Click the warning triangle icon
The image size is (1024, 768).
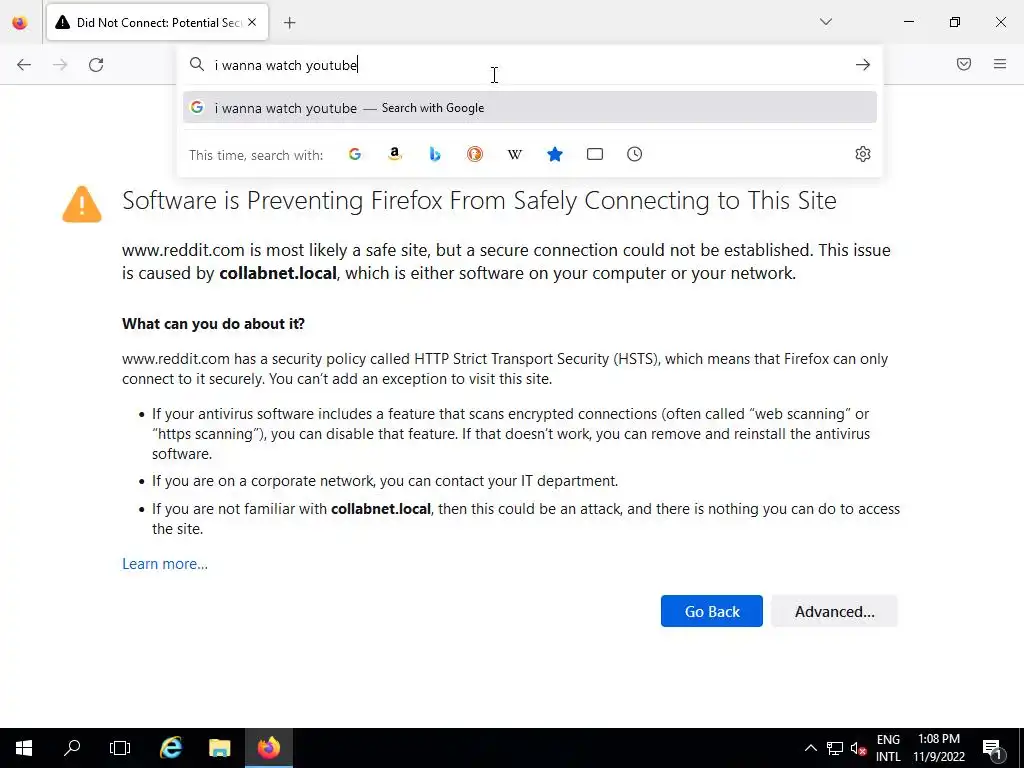82,204
